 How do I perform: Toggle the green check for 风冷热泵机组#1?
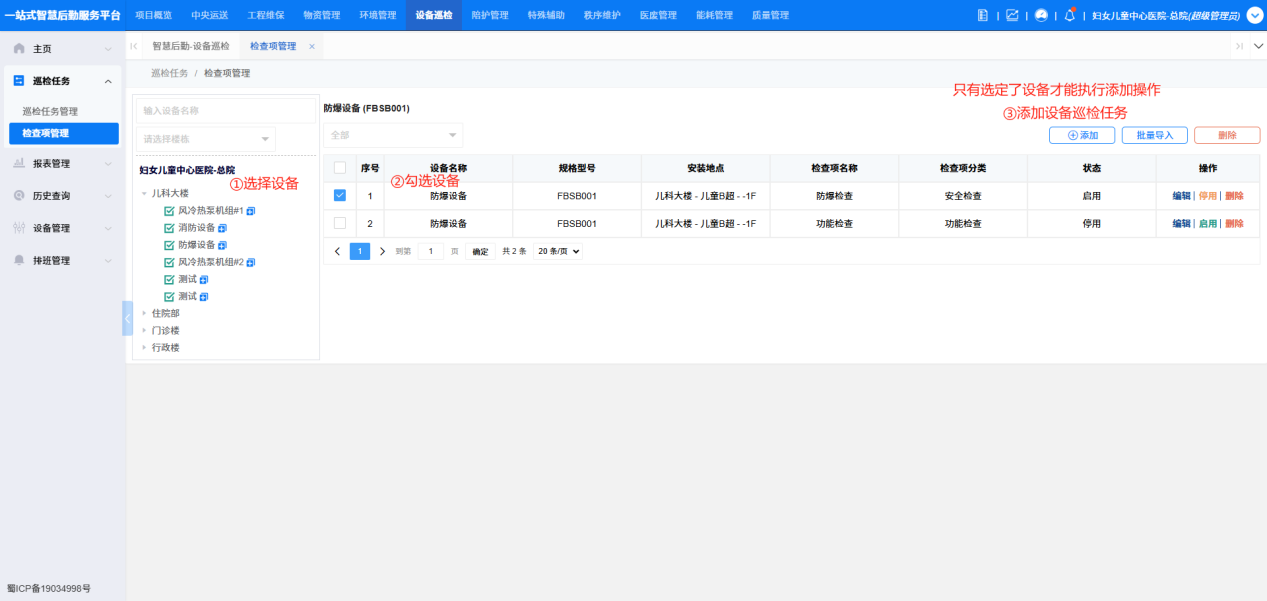click(169, 211)
